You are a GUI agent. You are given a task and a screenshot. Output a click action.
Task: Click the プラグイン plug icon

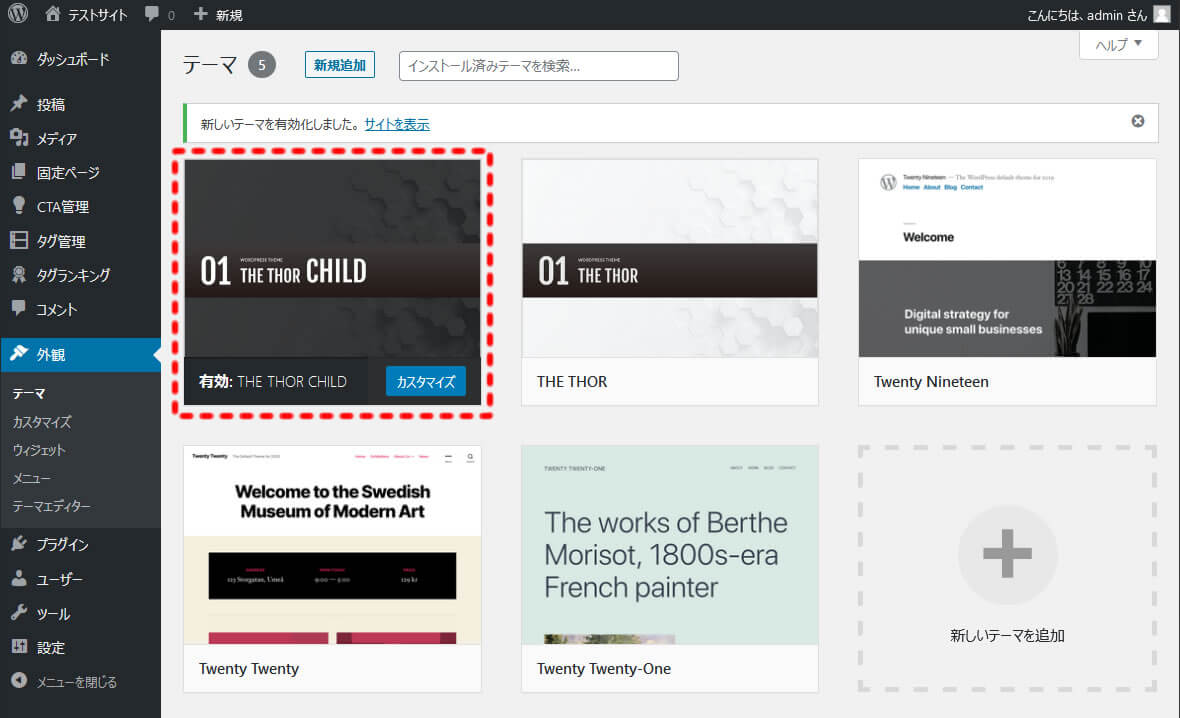[x=19, y=543]
